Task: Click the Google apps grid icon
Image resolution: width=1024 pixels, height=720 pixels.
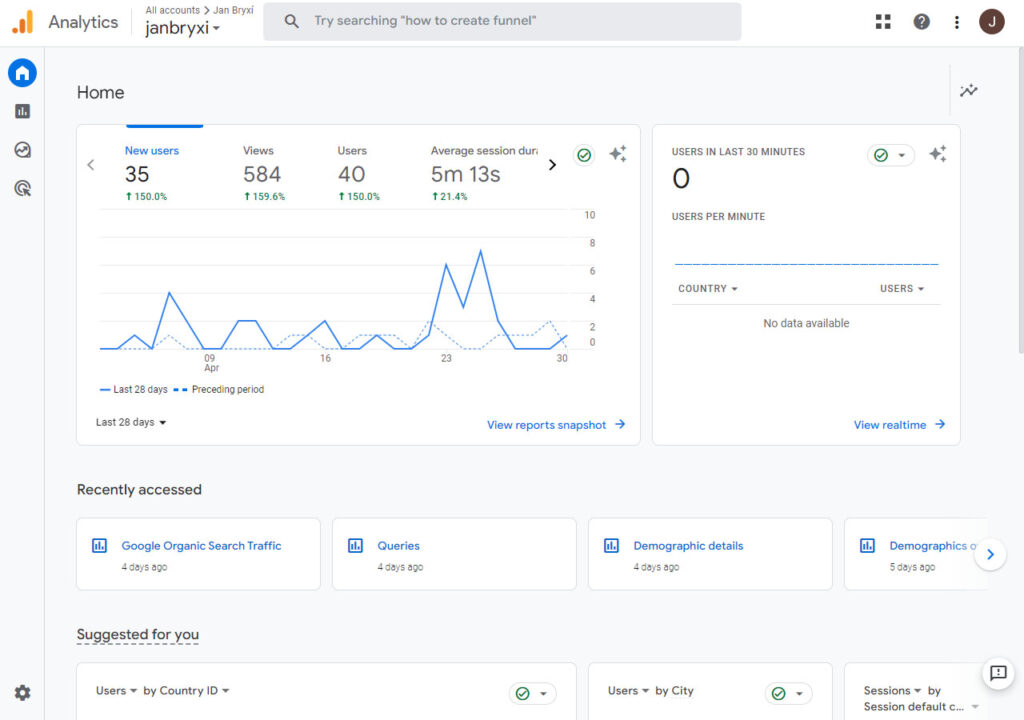Action: [883, 22]
